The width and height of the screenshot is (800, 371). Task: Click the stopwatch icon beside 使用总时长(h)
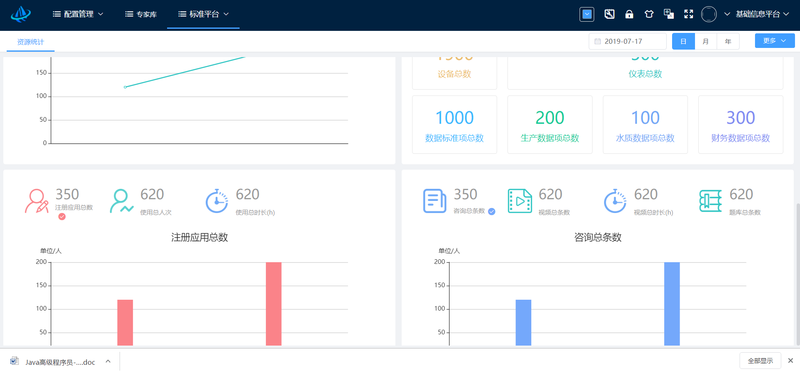tap(217, 201)
